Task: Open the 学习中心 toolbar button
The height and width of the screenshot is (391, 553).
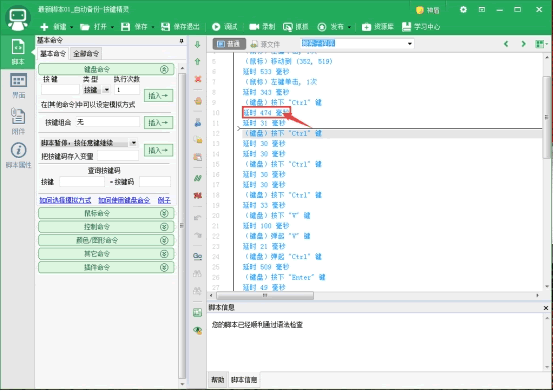Action: (x=421, y=27)
